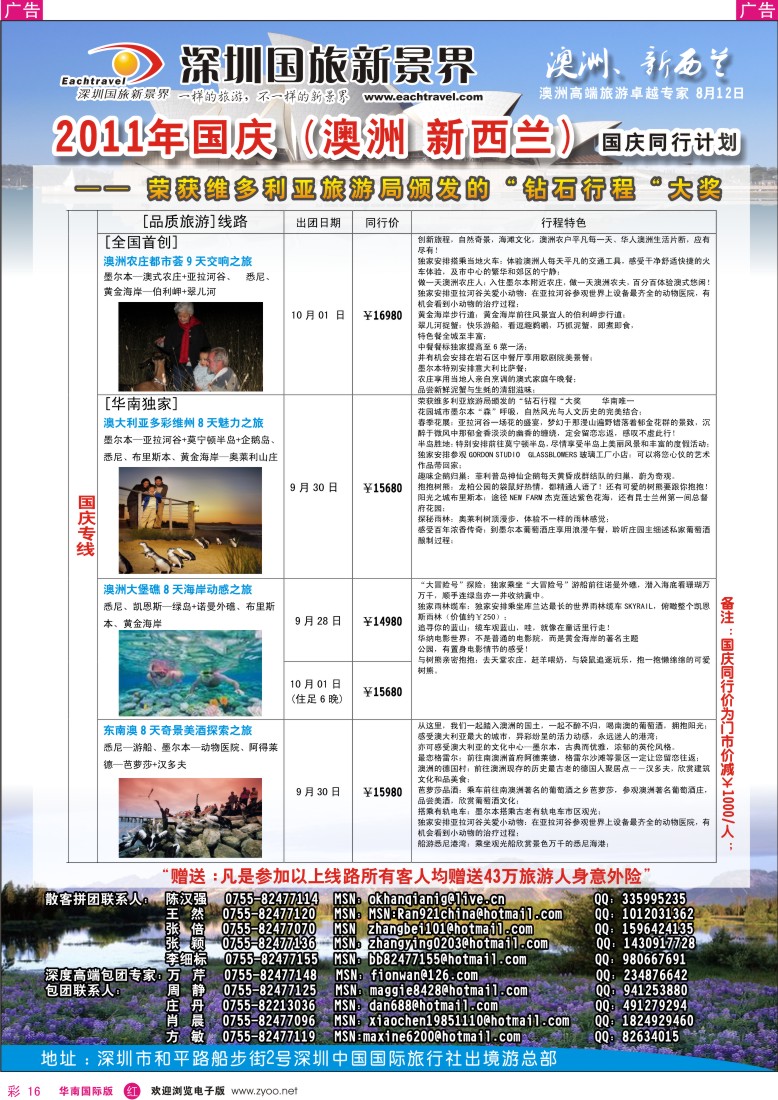The height and width of the screenshot is (1100, 778).
Task: Click MSN maxine6200@hotmail.com
Action: (427, 1036)
